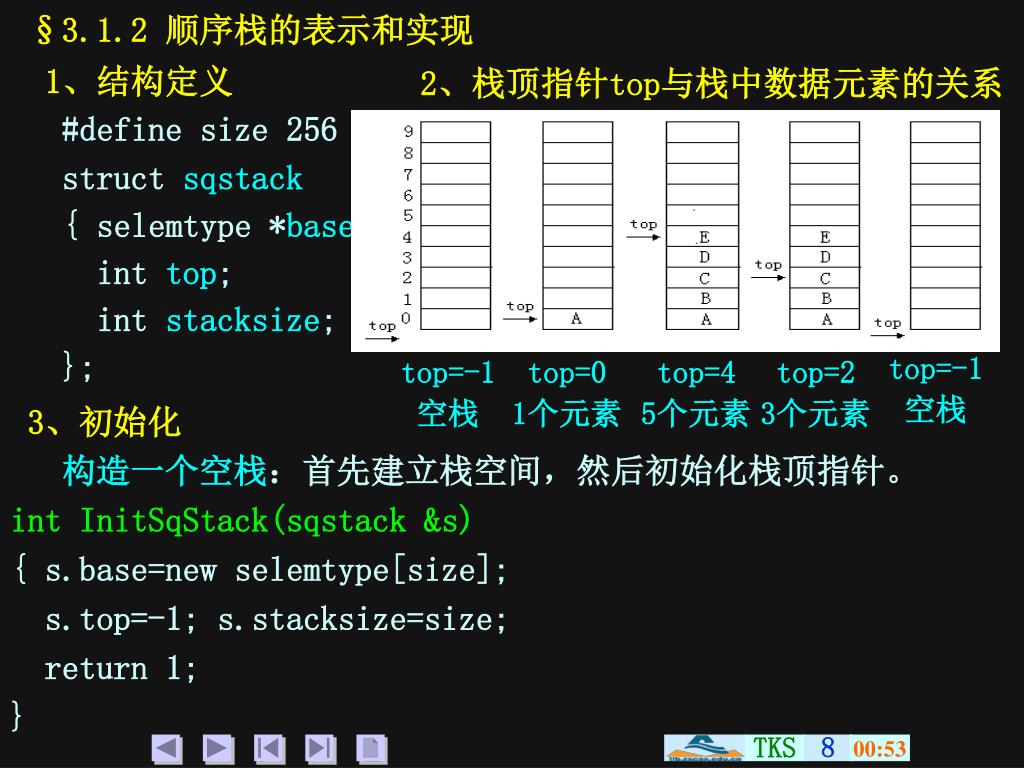Click the line s.base=new selemtype[size];
Image resolution: width=1024 pixels, height=768 pixels.
[276, 570]
